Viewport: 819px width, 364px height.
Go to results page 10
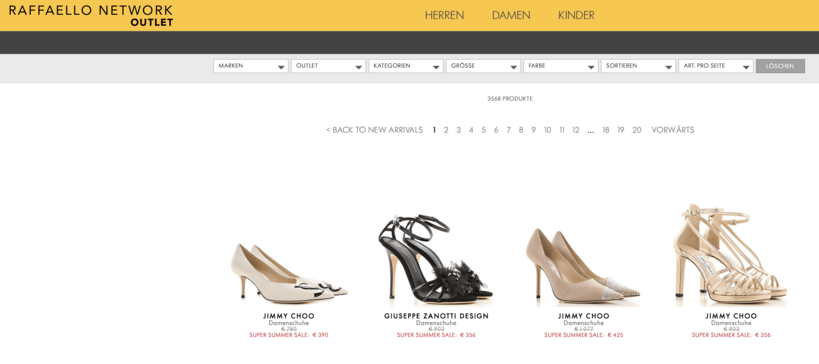click(x=547, y=130)
